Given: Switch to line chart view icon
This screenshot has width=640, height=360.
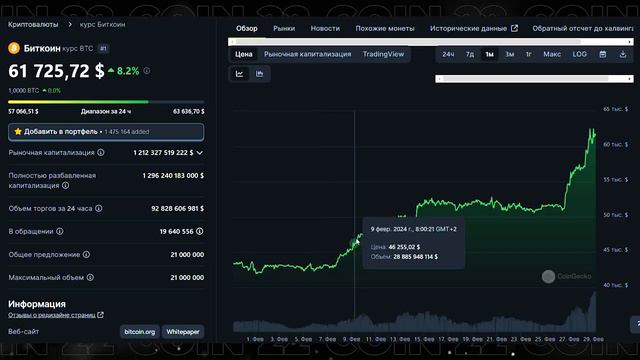Looking at the screenshot, I should 240,74.
